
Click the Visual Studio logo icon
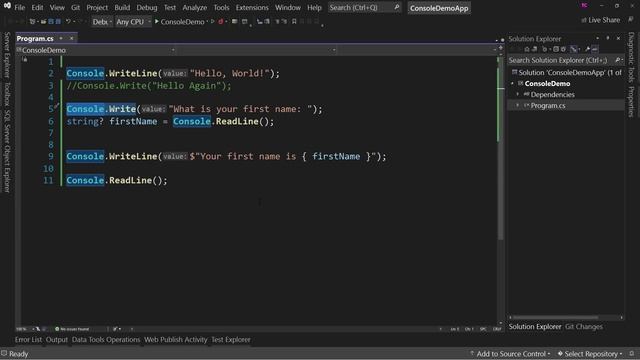coord(7,6)
